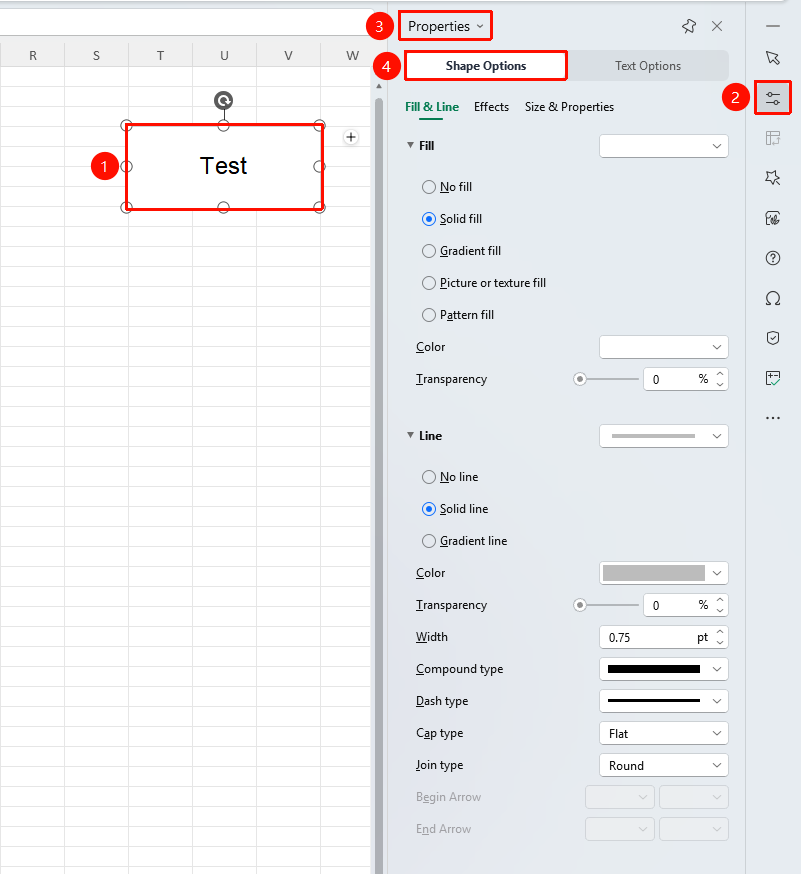Choose Gradient fill option
This screenshot has height=874, width=801.
pyautogui.click(x=462, y=251)
